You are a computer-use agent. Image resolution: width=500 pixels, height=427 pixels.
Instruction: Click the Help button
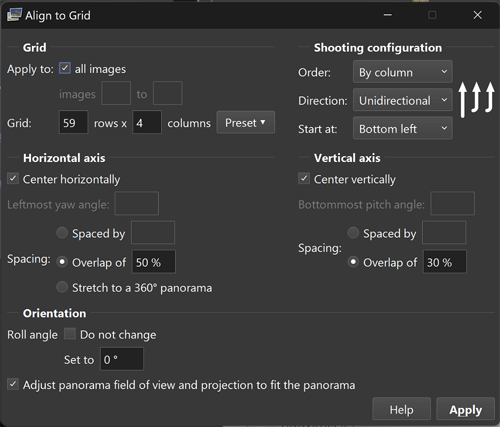pyautogui.click(x=401, y=409)
